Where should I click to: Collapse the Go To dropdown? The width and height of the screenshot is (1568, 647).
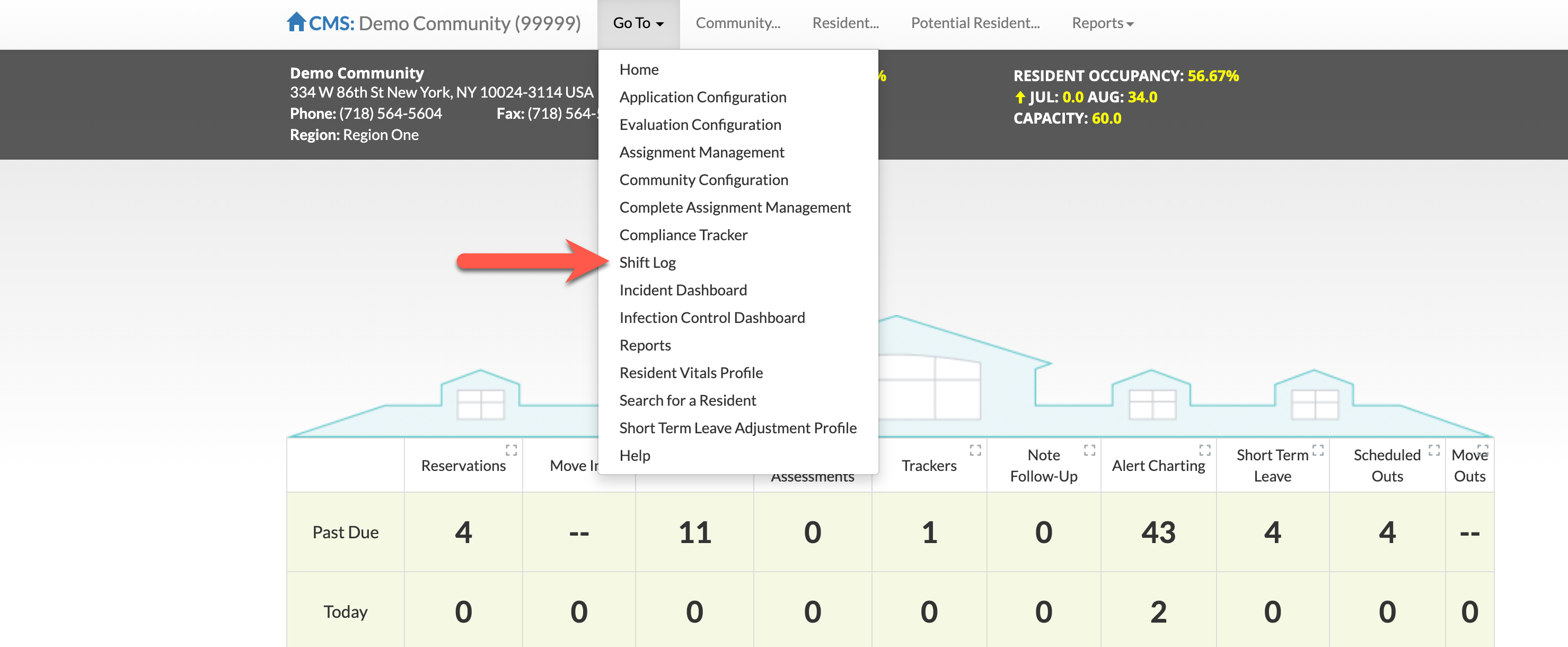638,23
